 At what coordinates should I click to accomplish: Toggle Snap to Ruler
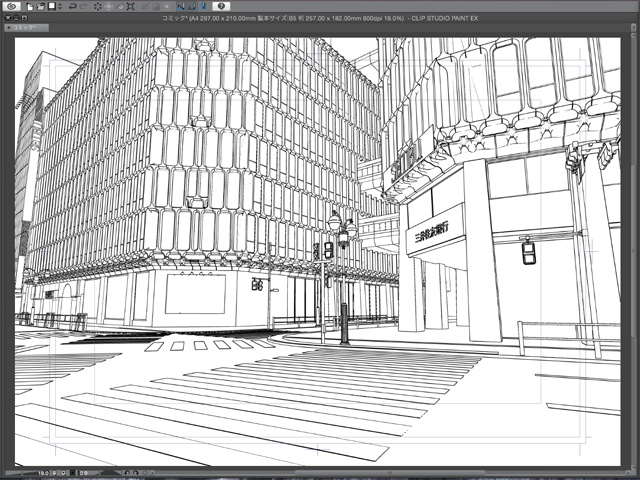[x=181, y=7]
